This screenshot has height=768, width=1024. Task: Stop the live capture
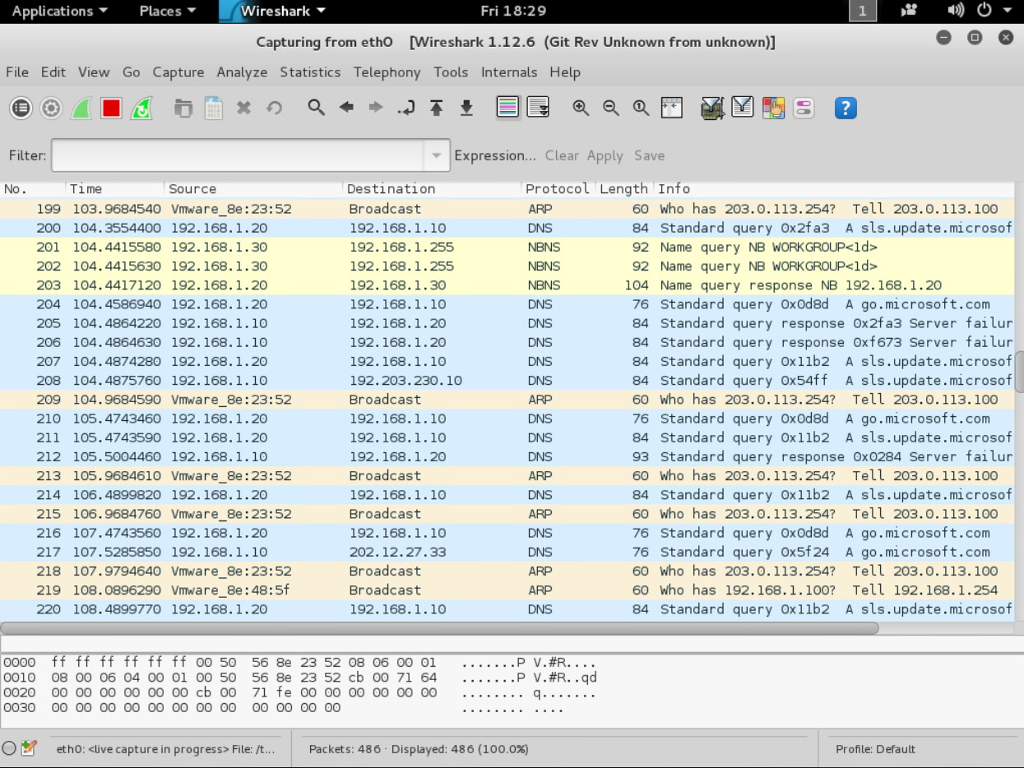109,107
